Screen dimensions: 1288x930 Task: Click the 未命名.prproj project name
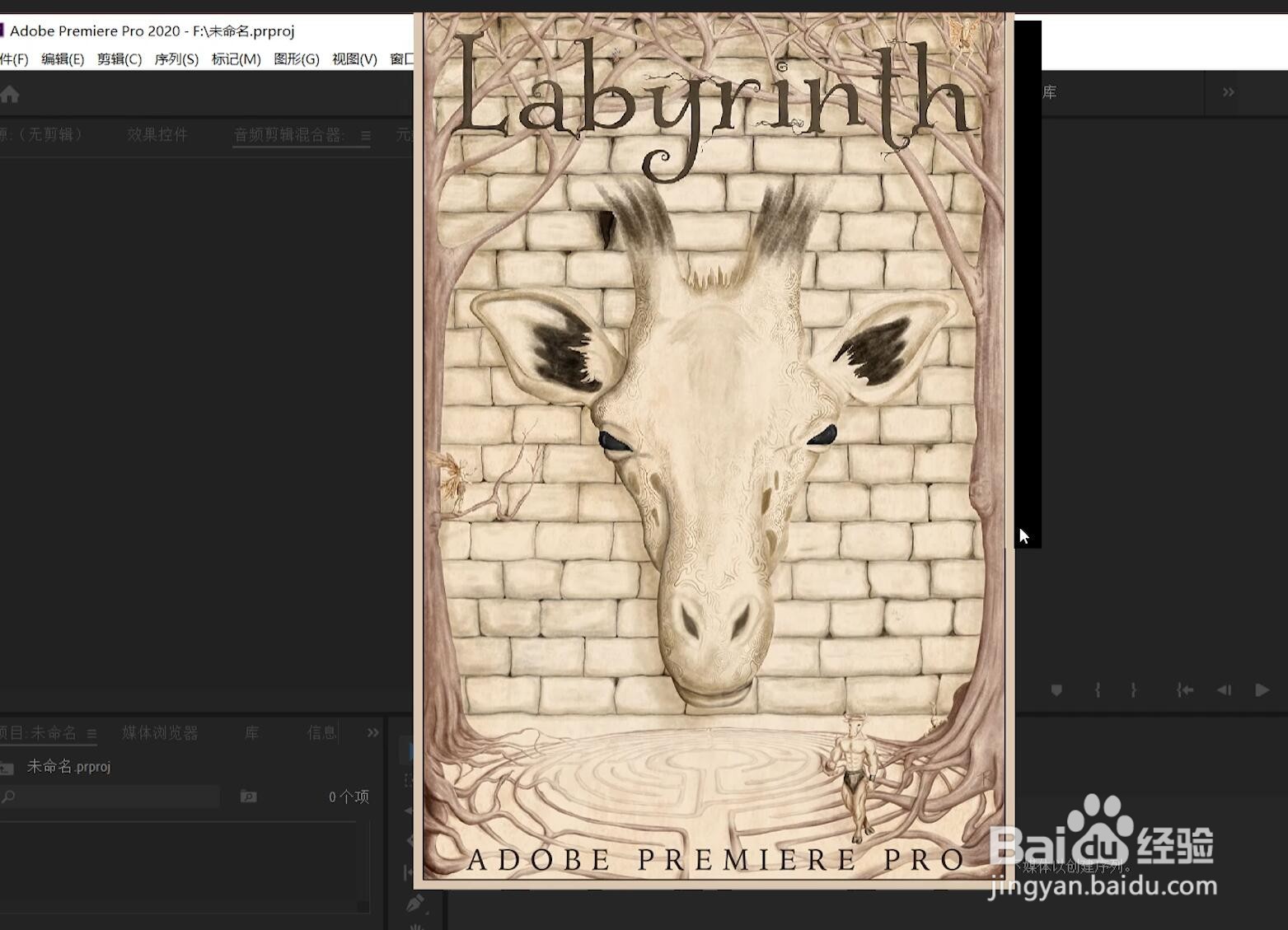(69, 767)
